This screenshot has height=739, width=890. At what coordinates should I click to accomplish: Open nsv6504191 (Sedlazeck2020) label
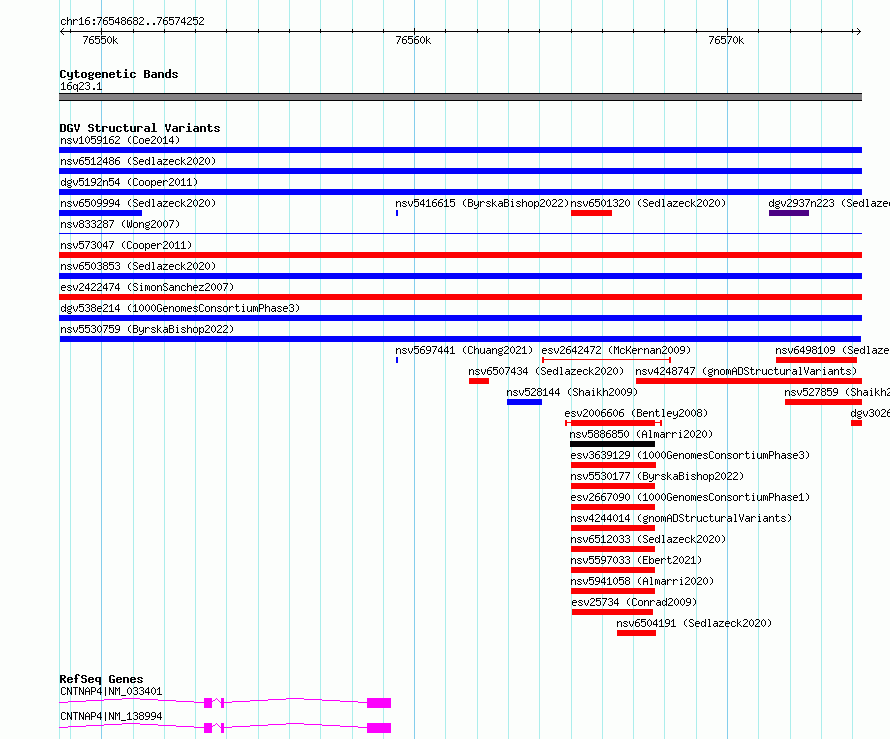point(694,623)
